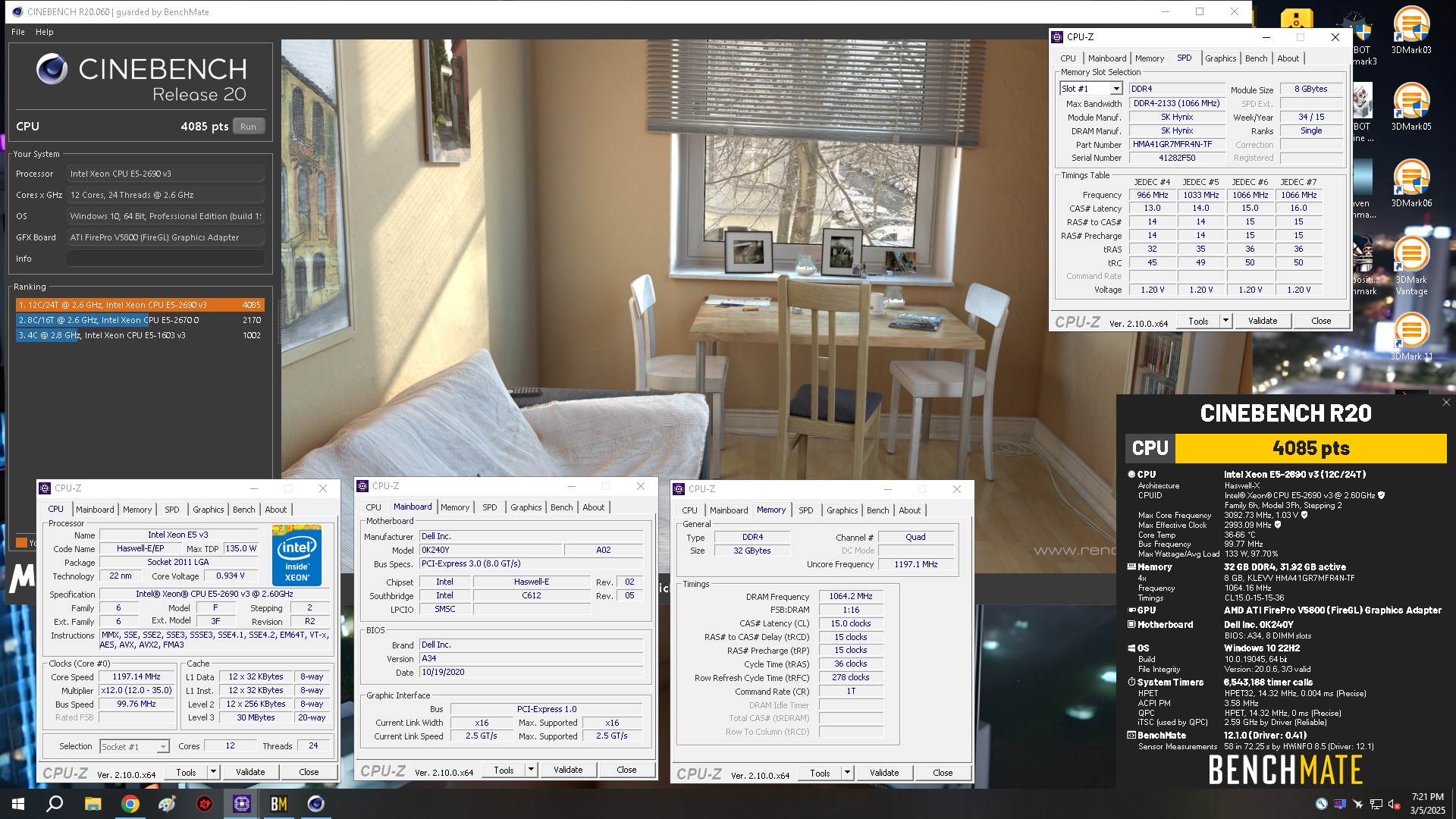Switch to CPU-Z via taskbar icon
Image resolution: width=1456 pixels, height=819 pixels.
coord(242,804)
